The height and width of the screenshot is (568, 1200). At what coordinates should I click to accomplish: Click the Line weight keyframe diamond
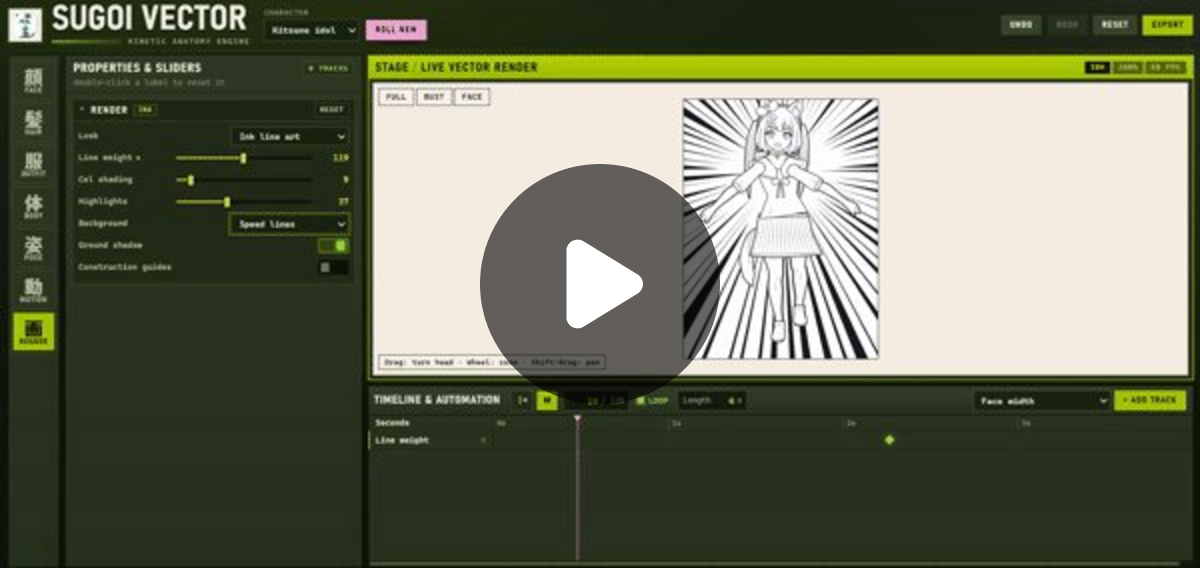click(x=889, y=440)
